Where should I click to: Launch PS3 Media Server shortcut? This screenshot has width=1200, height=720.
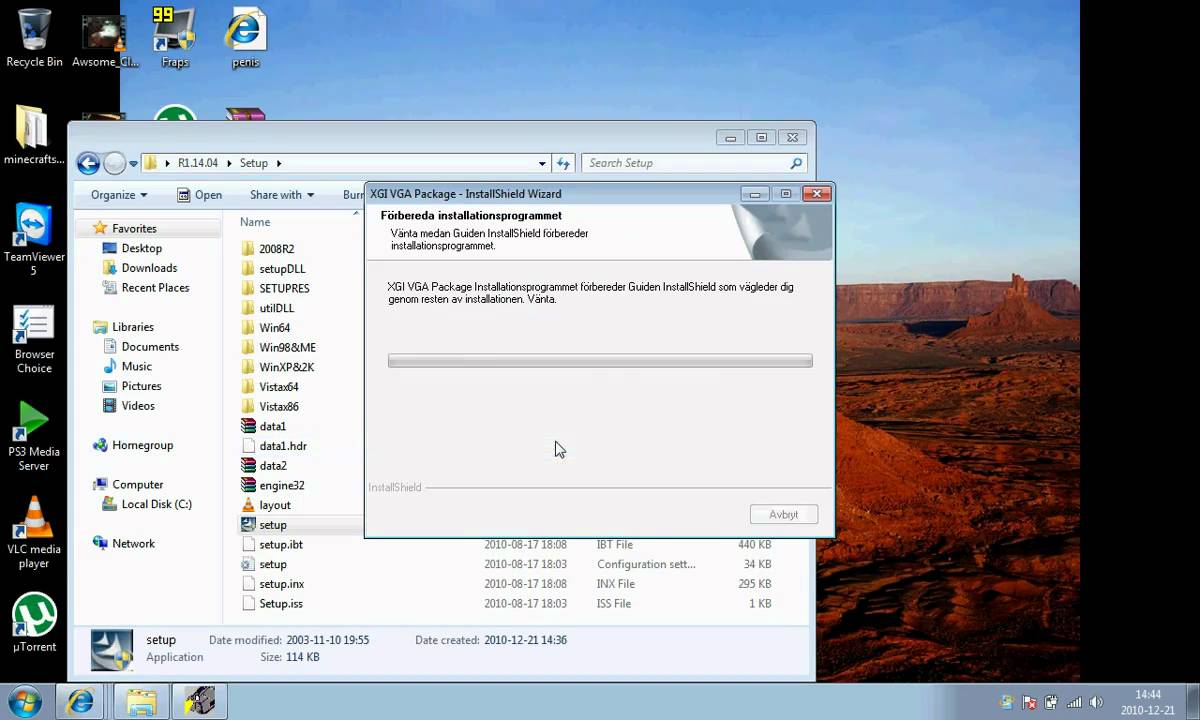click(33, 436)
